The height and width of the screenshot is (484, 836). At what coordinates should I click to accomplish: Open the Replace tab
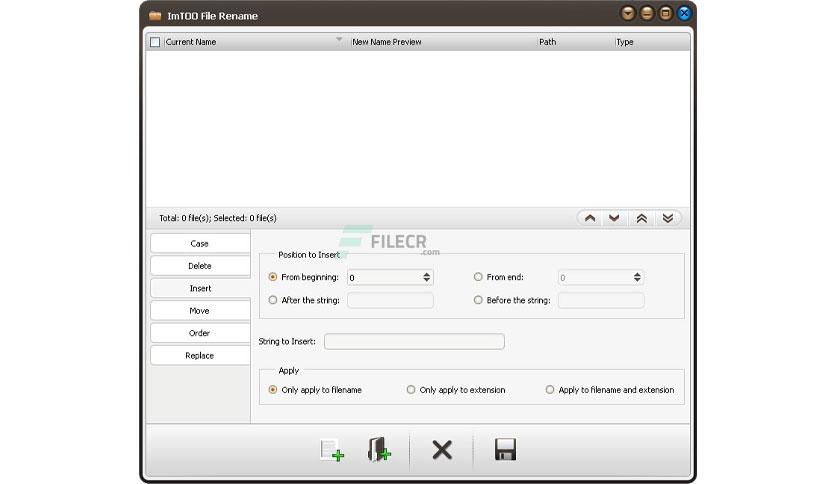200,356
